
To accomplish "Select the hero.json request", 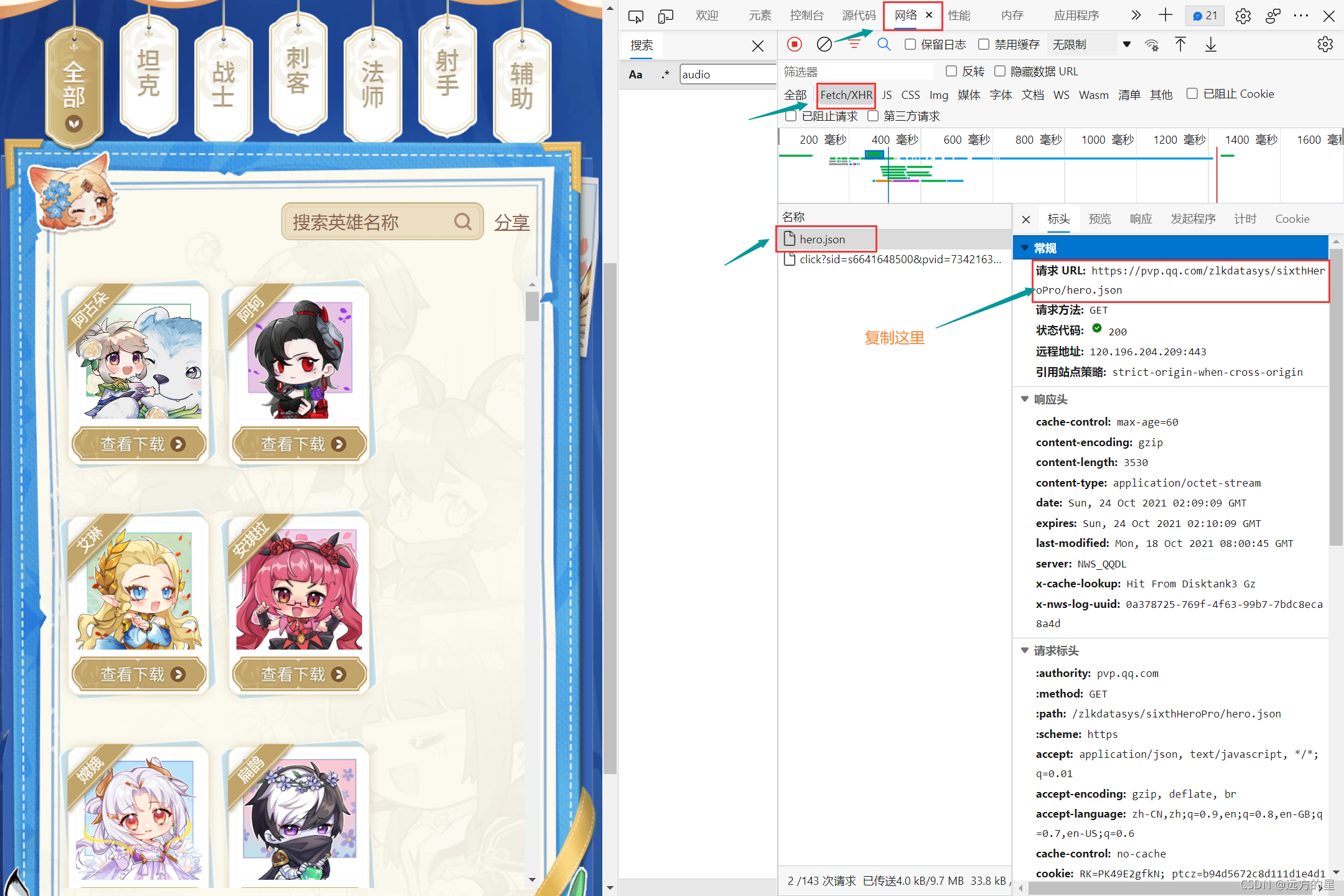I will (x=894, y=240).
